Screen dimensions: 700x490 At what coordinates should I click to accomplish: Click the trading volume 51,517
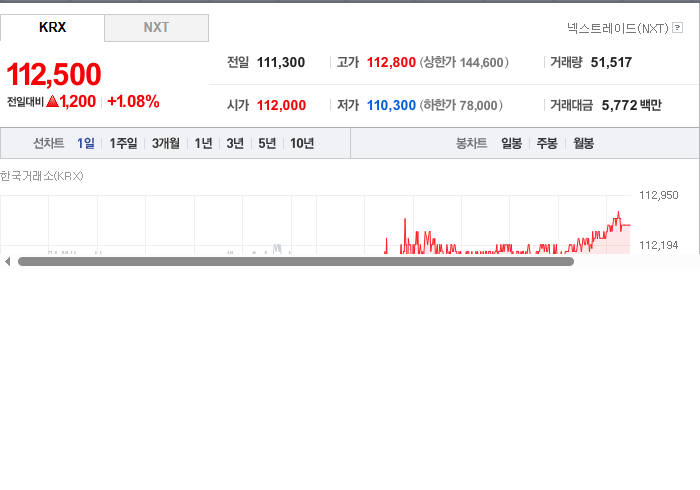611,62
